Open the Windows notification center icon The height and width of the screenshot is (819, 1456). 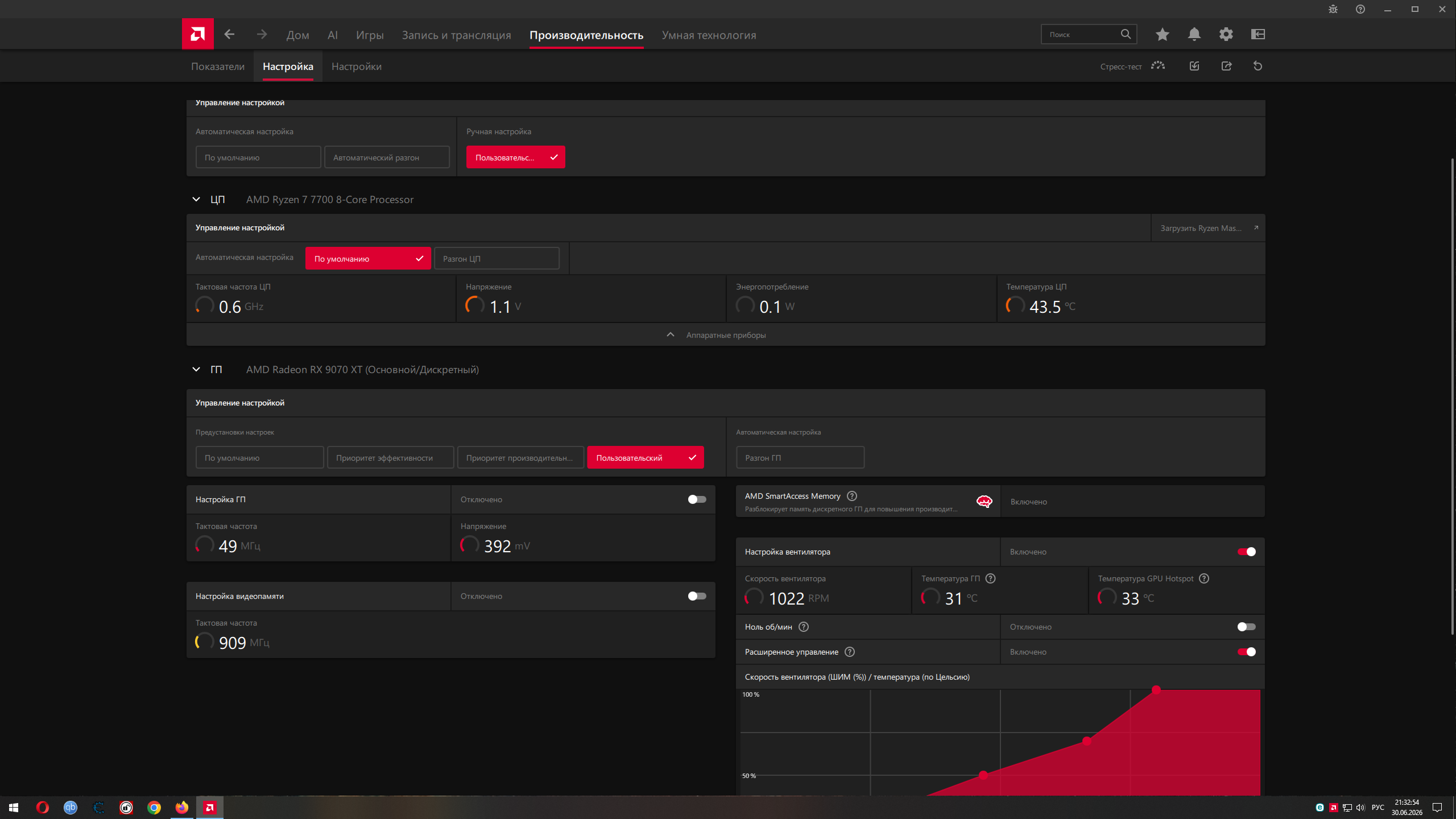point(1437,808)
